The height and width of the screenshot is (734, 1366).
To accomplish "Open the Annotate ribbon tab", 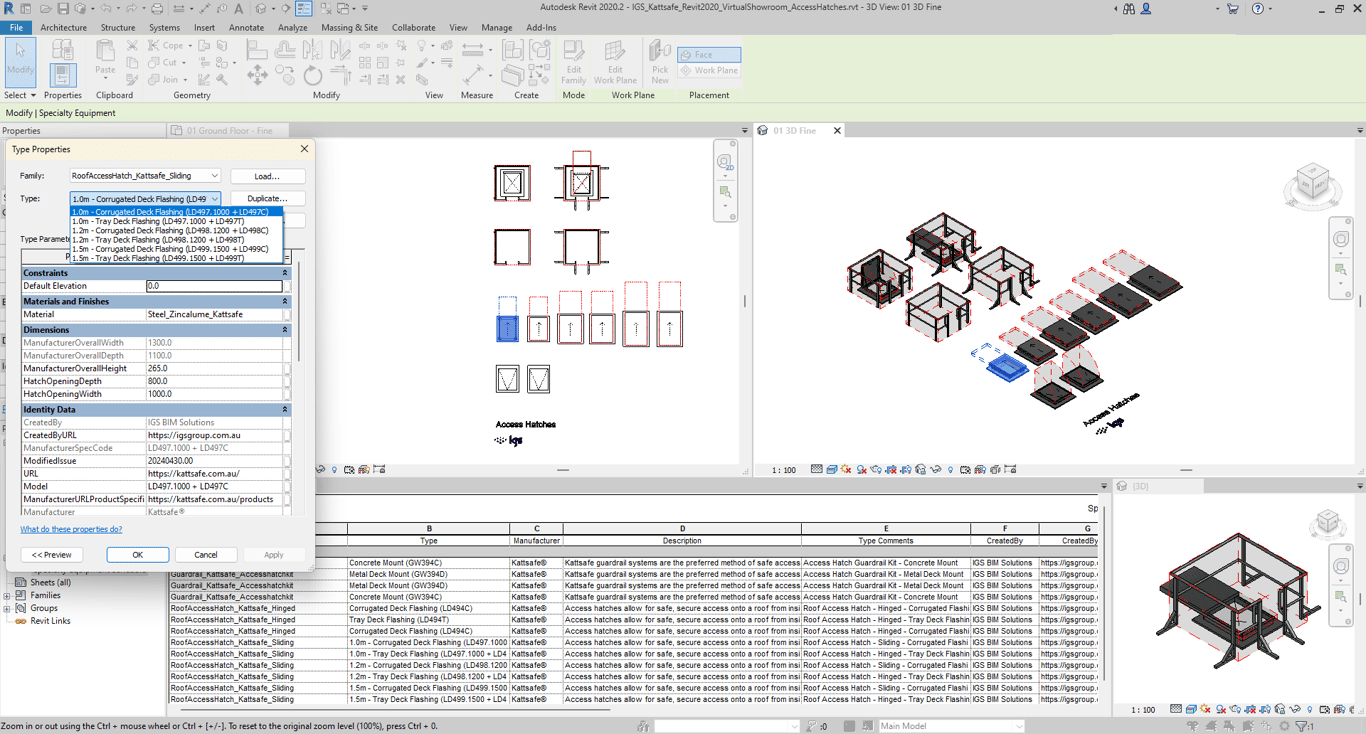I will point(246,28).
